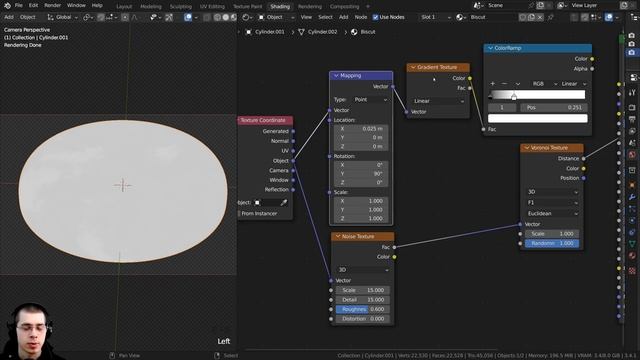Open the node editor Select menu
The height and width of the screenshot is (360, 640).
pos(325,17)
